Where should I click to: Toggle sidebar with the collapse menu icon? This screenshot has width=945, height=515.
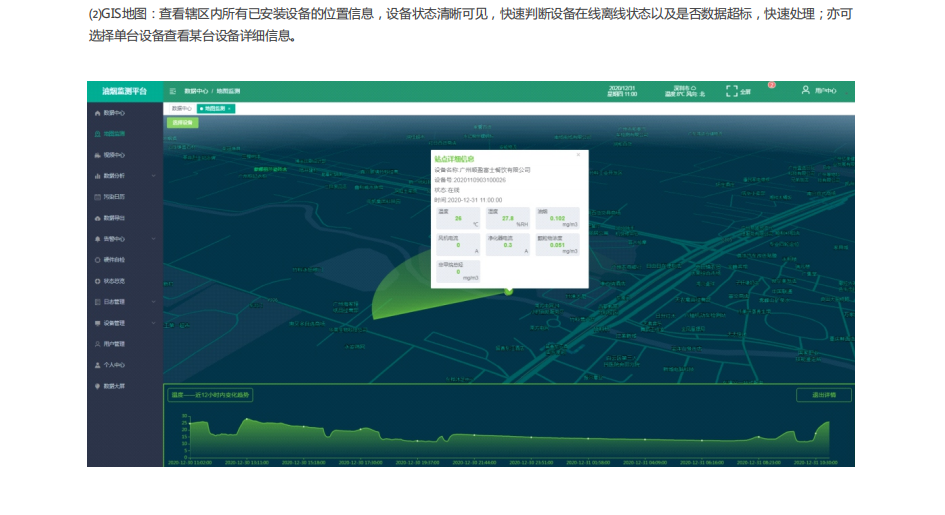tap(172, 91)
